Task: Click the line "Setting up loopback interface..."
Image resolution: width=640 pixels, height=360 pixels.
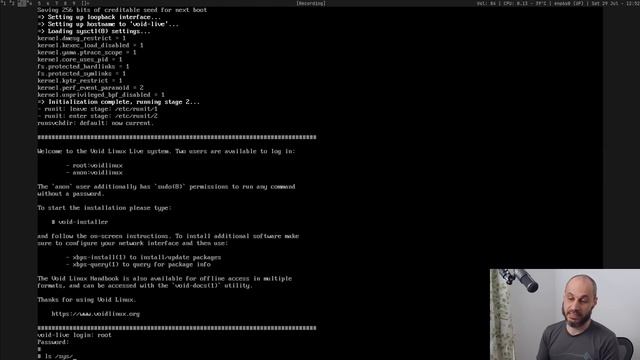Action: pyautogui.click(x=99, y=17)
